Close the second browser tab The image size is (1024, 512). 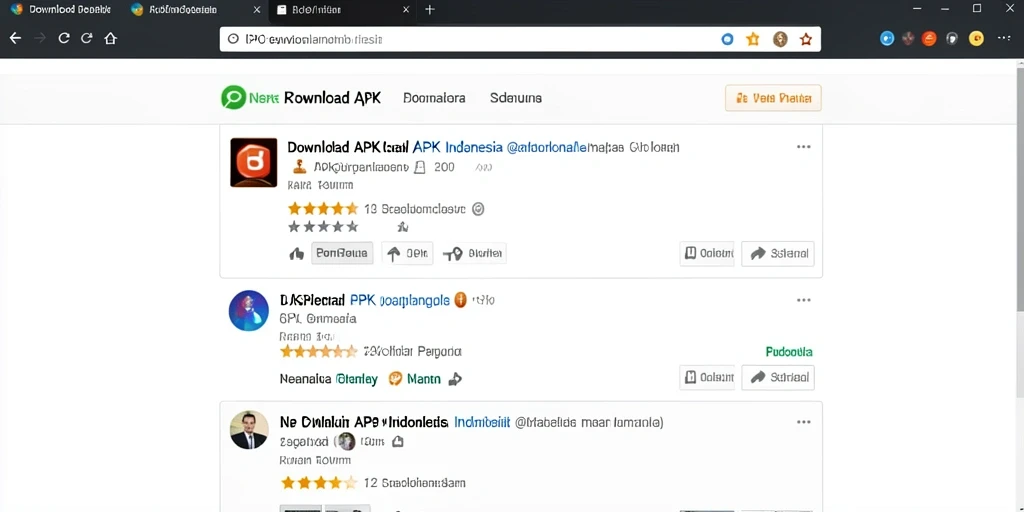click(x=257, y=10)
